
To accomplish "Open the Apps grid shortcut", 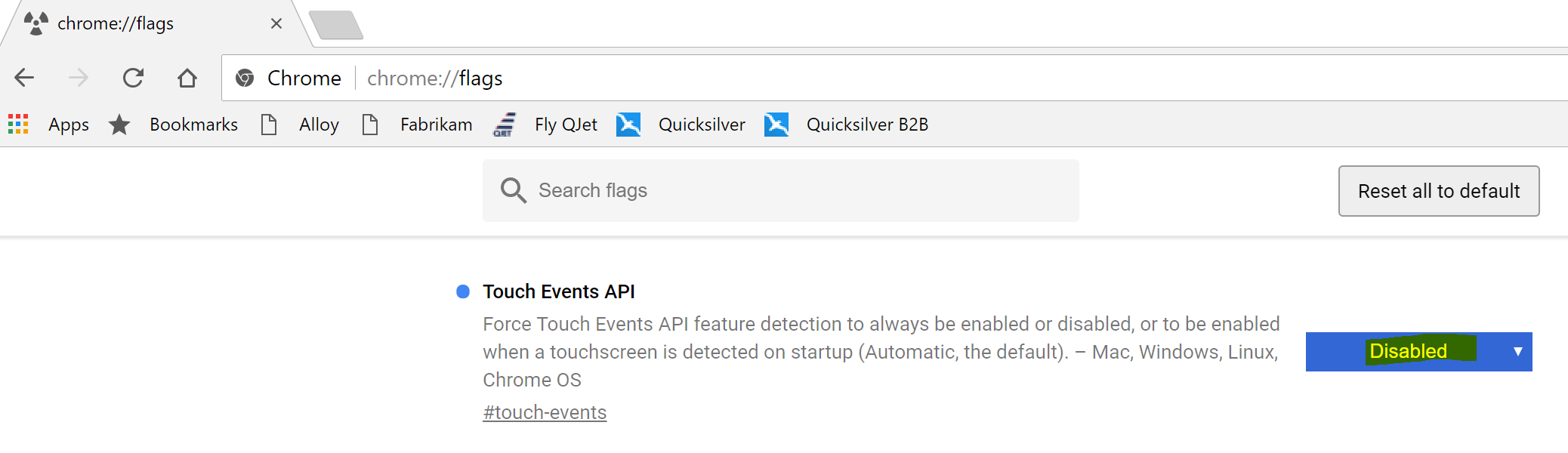I will coord(18,124).
